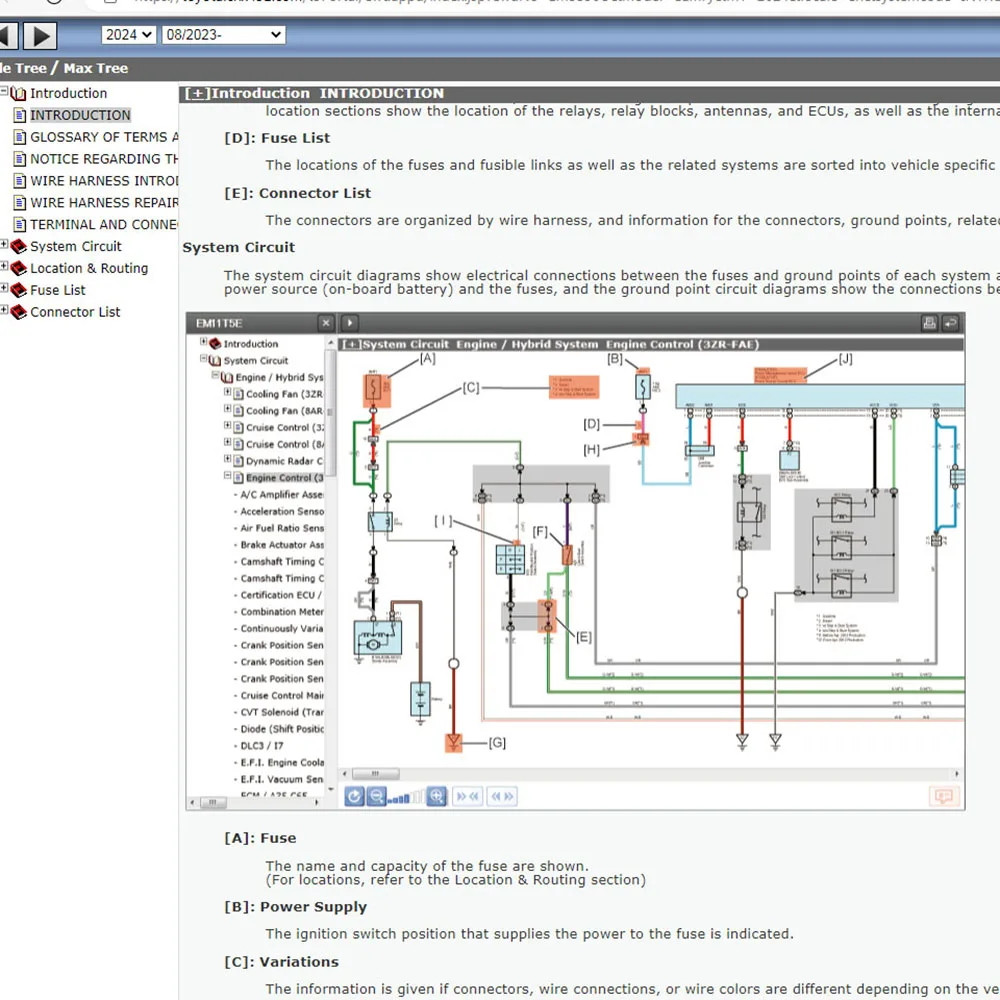Viewport: 1000px width, 1000px height.
Task: Click the play arrow beside EM11T5E
Action: [x=350, y=323]
